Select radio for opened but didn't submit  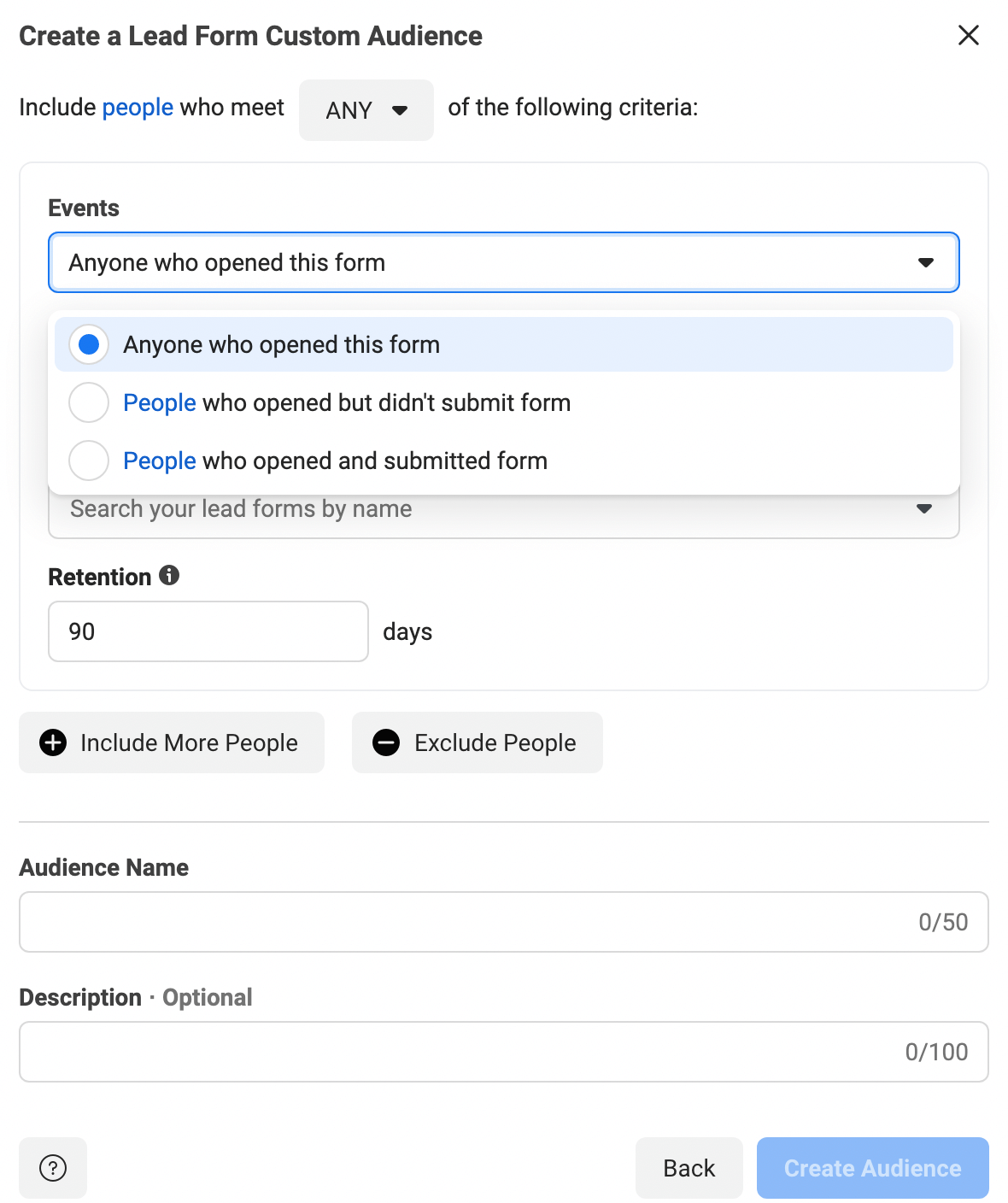tap(89, 402)
